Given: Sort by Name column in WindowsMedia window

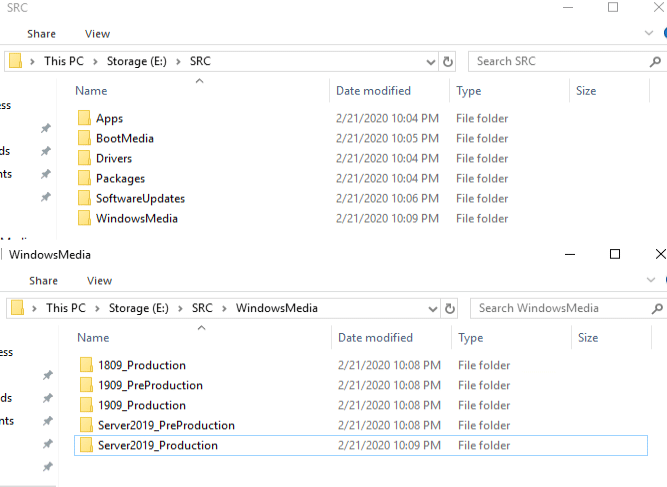Looking at the screenshot, I should (93, 338).
